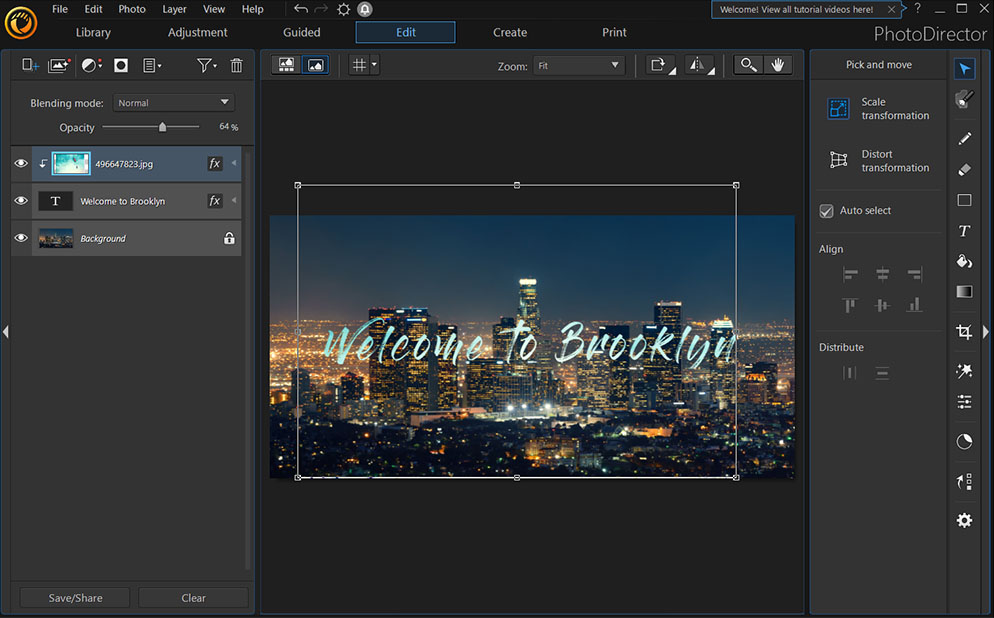Image resolution: width=994 pixels, height=618 pixels.
Task: Select the Crop tool
Action: coord(964,332)
